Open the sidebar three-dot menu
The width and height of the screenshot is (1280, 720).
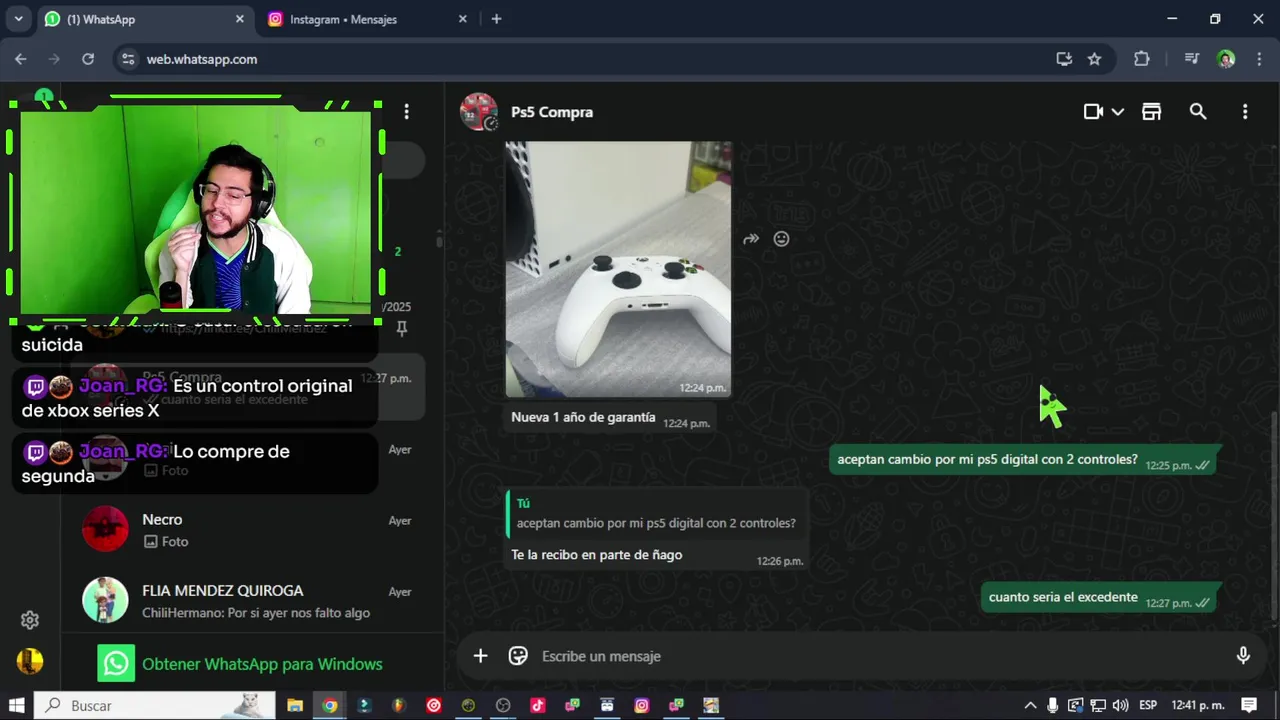click(x=406, y=112)
